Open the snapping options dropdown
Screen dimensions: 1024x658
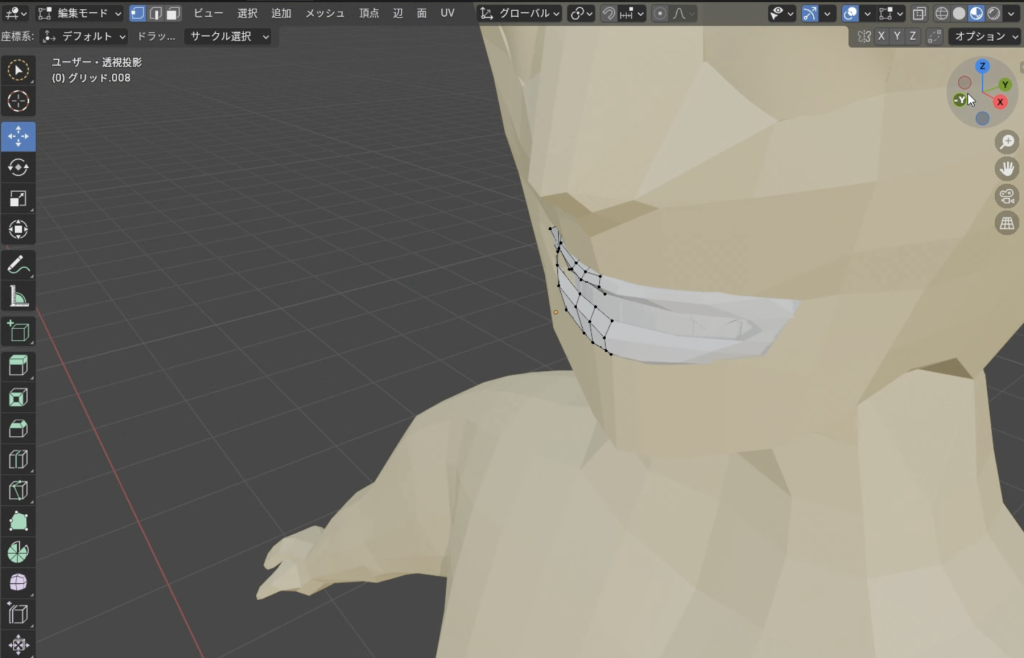(632, 13)
